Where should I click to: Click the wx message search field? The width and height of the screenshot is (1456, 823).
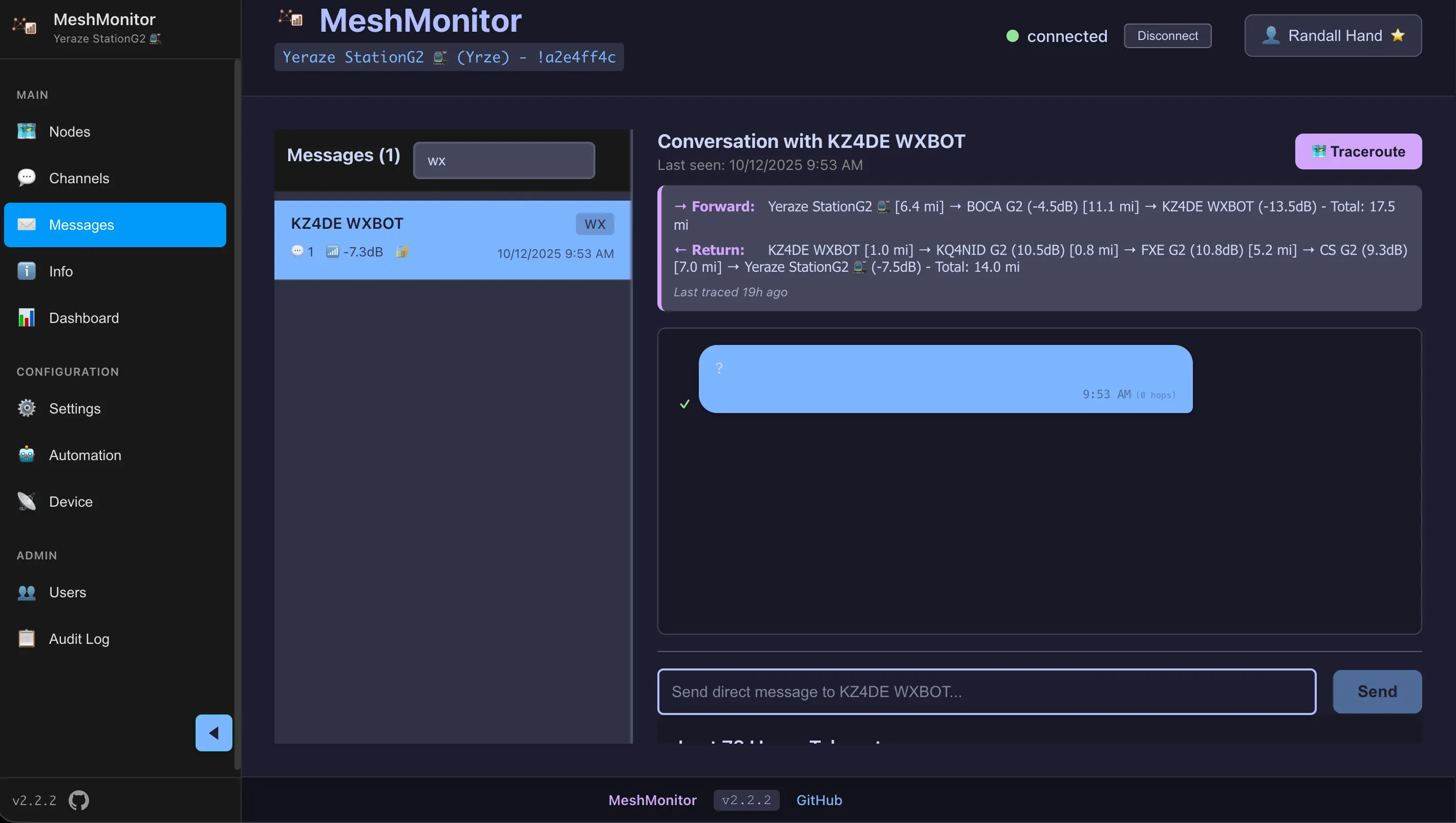click(x=504, y=160)
